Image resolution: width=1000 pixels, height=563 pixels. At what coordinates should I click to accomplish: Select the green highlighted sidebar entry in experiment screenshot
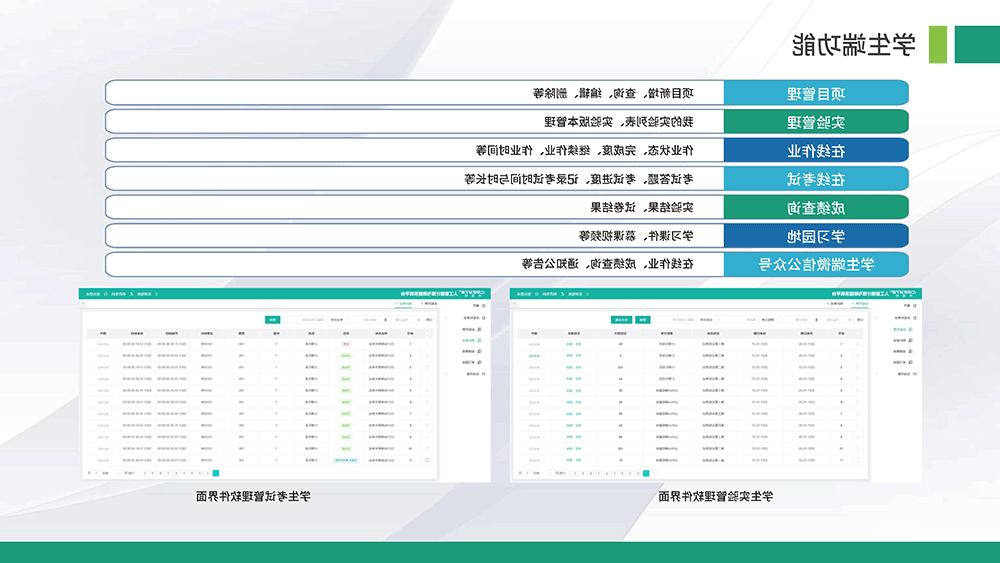[x=903, y=329]
